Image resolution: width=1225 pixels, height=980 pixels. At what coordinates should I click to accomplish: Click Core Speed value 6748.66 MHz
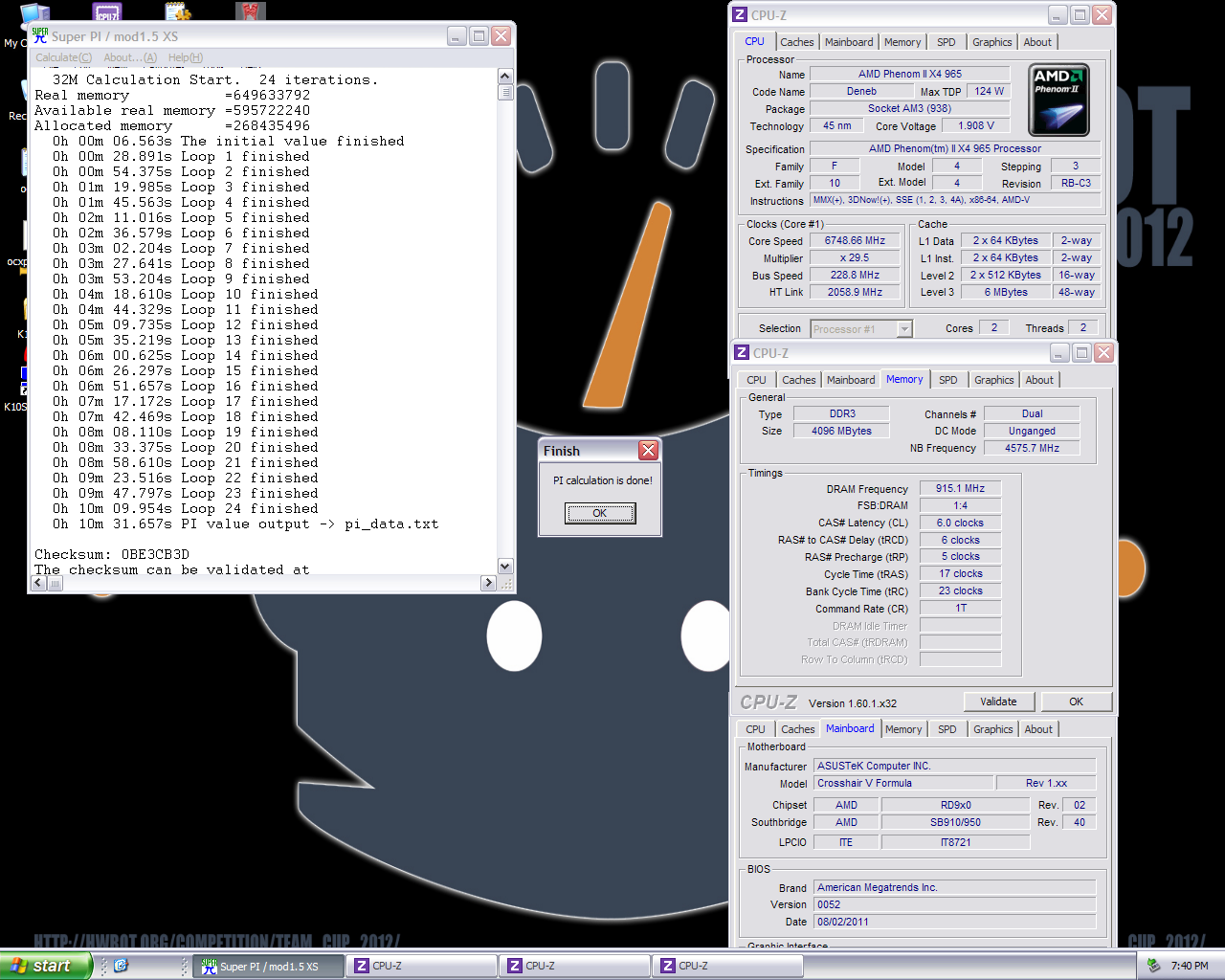click(x=856, y=241)
